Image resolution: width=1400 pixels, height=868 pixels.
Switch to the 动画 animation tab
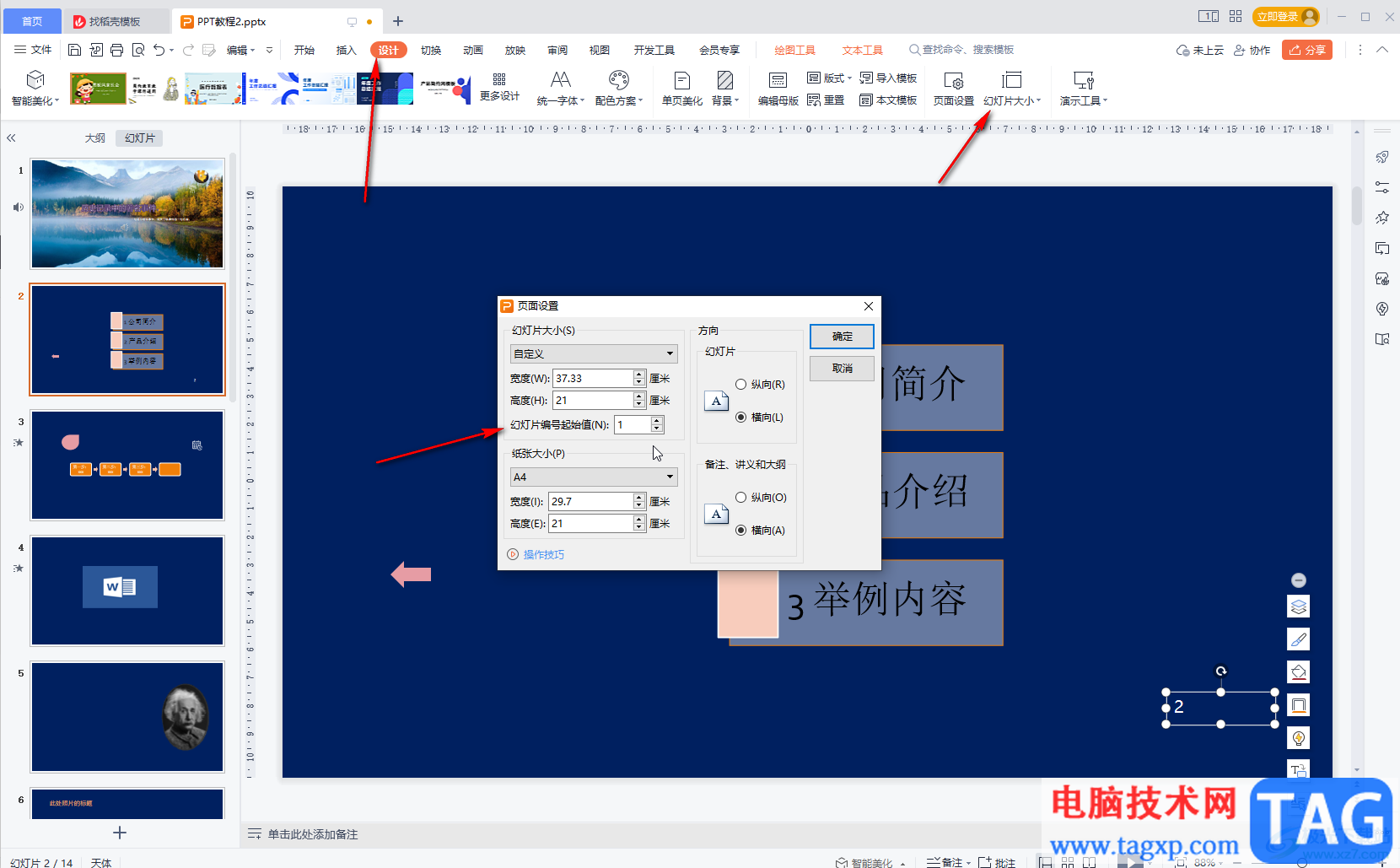coord(473,50)
